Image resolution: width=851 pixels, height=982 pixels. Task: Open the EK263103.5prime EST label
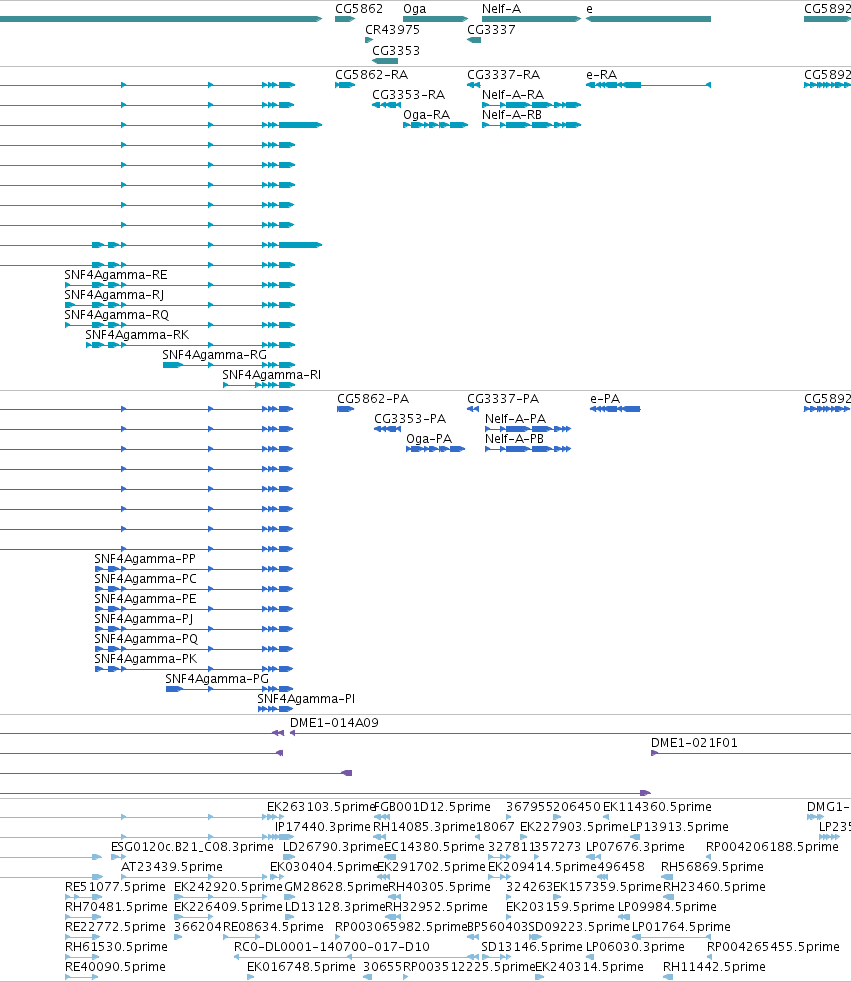(x=321, y=807)
